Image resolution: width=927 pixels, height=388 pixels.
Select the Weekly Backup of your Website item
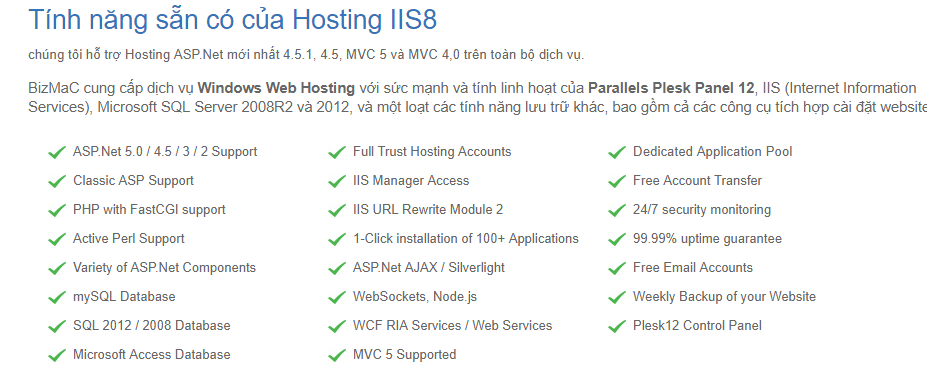[724, 296]
